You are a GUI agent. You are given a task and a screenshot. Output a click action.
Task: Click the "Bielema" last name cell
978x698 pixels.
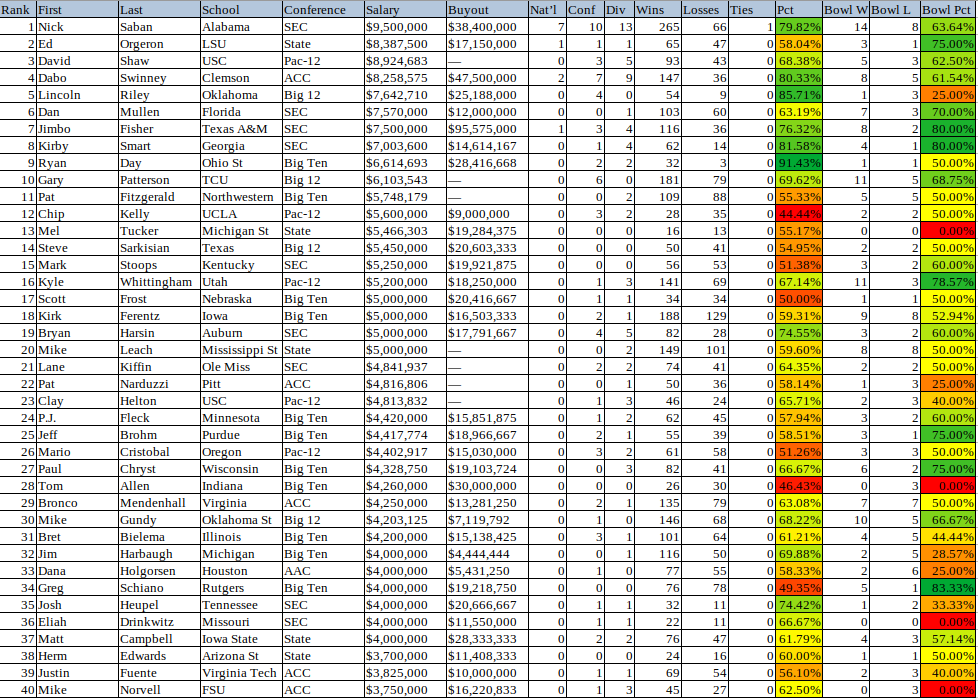[159, 536]
